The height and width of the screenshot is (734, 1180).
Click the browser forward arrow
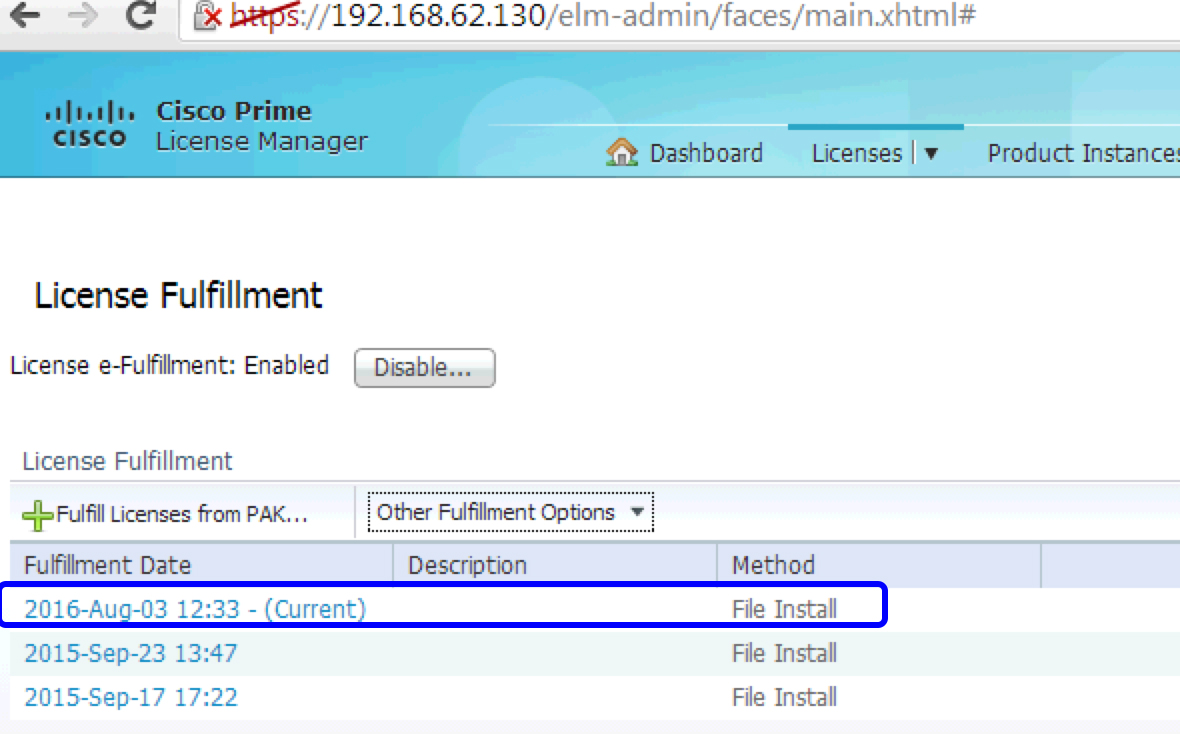[x=82, y=15]
